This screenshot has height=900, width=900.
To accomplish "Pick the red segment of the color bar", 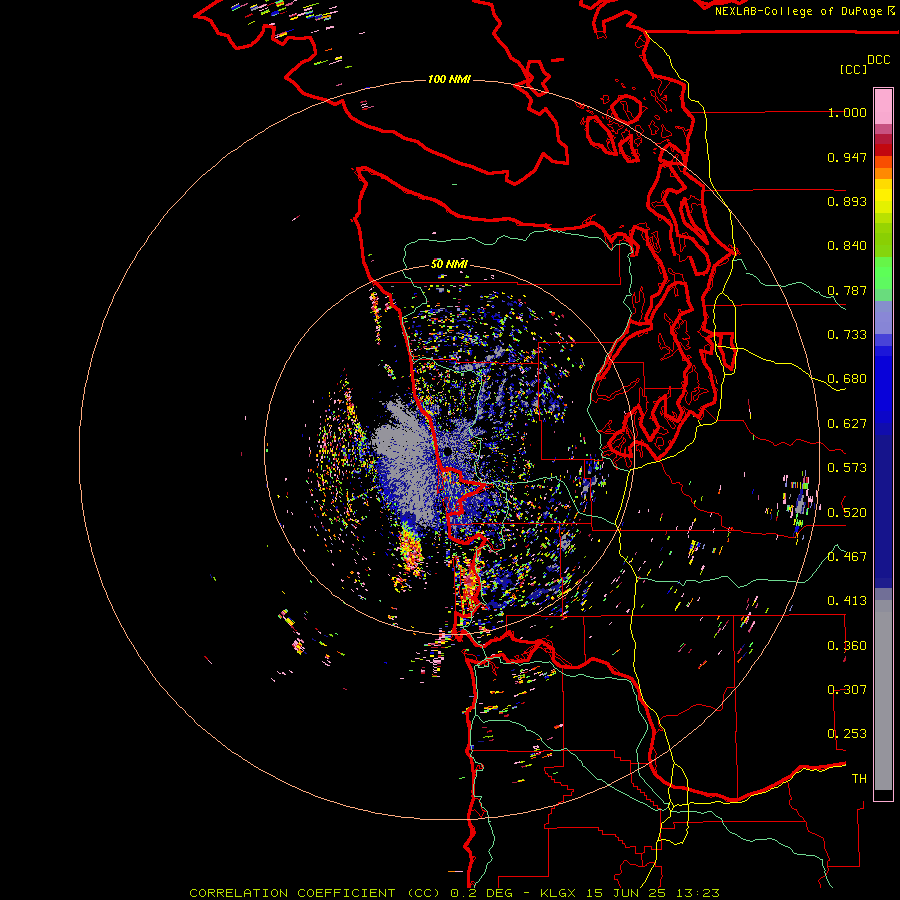I will point(883,150).
